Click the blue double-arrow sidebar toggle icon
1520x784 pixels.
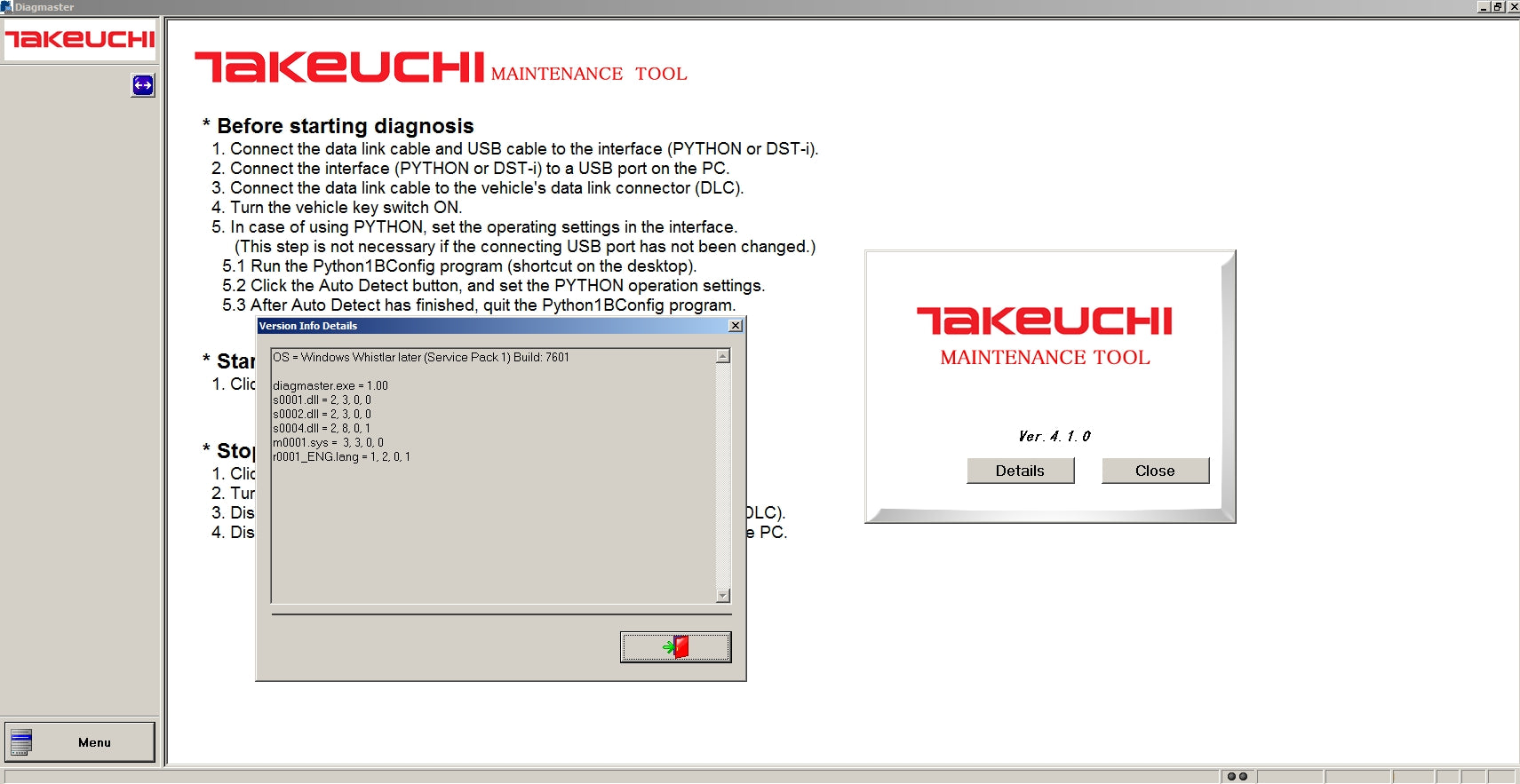(x=142, y=85)
